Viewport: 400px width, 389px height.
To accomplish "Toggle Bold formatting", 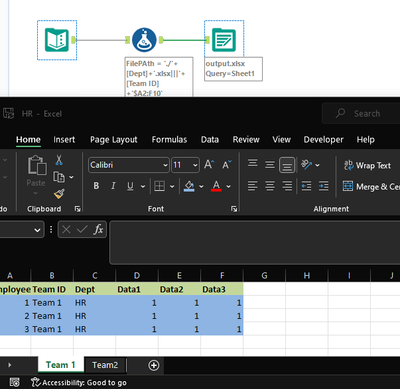I will pyautogui.click(x=96, y=186).
